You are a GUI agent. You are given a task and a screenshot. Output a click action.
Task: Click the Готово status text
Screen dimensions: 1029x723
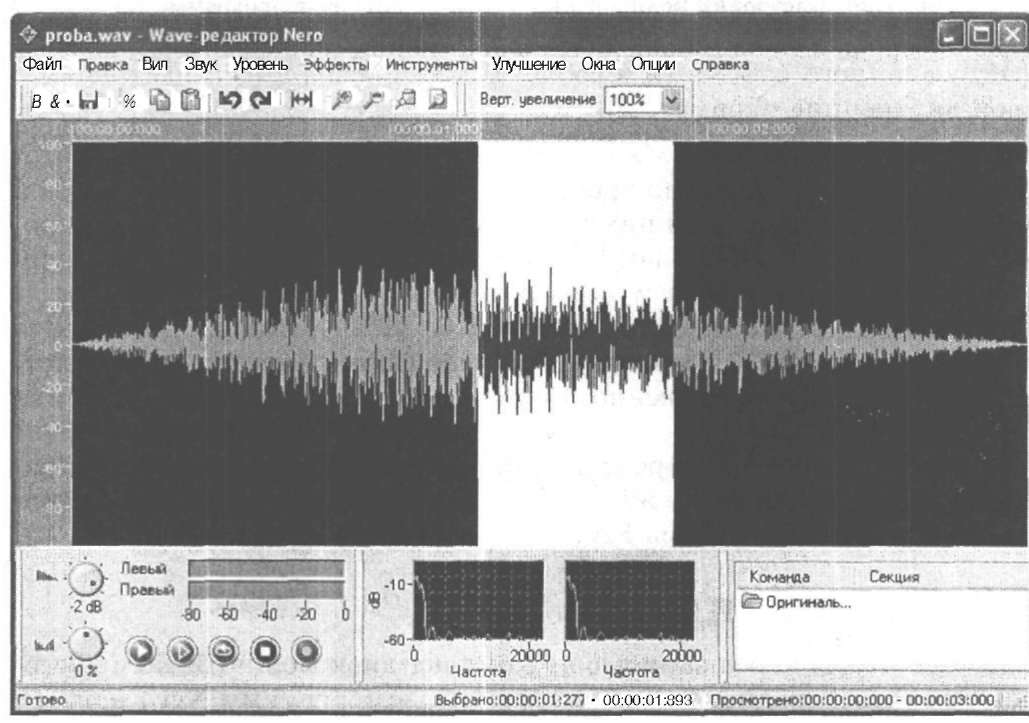point(41,700)
